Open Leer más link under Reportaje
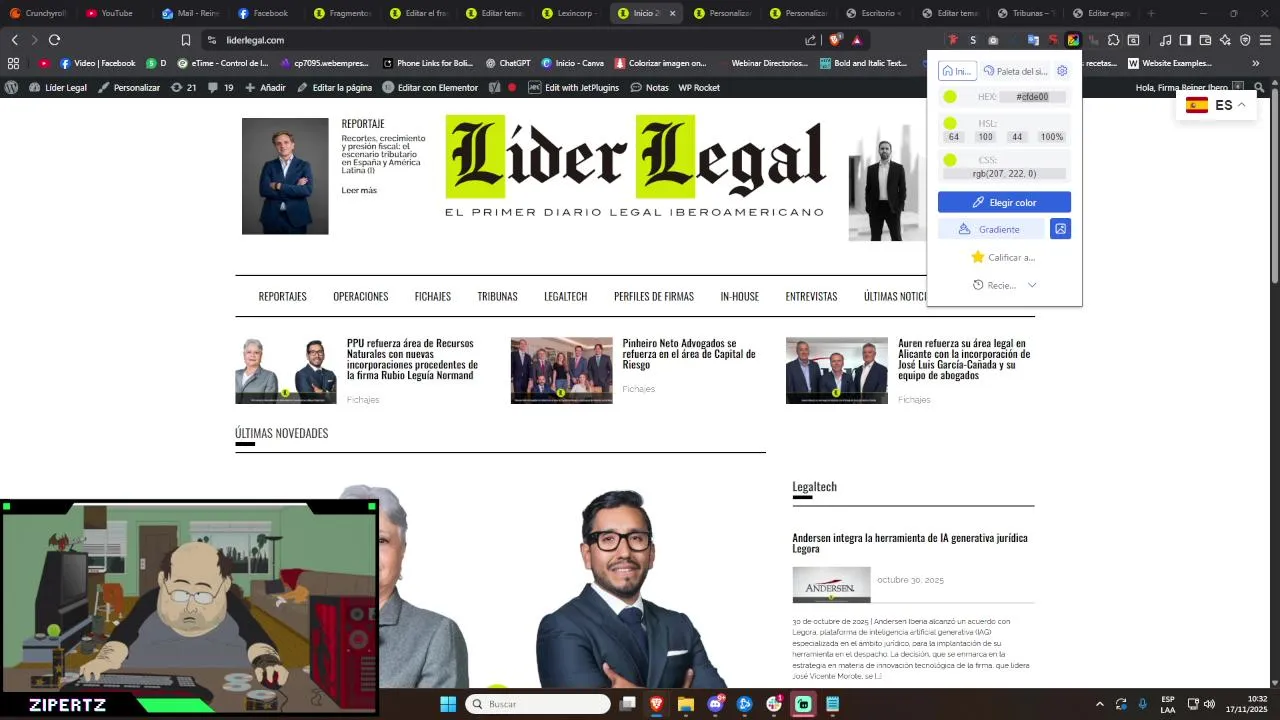The width and height of the screenshot is (1280, 720). pos(359,190)
